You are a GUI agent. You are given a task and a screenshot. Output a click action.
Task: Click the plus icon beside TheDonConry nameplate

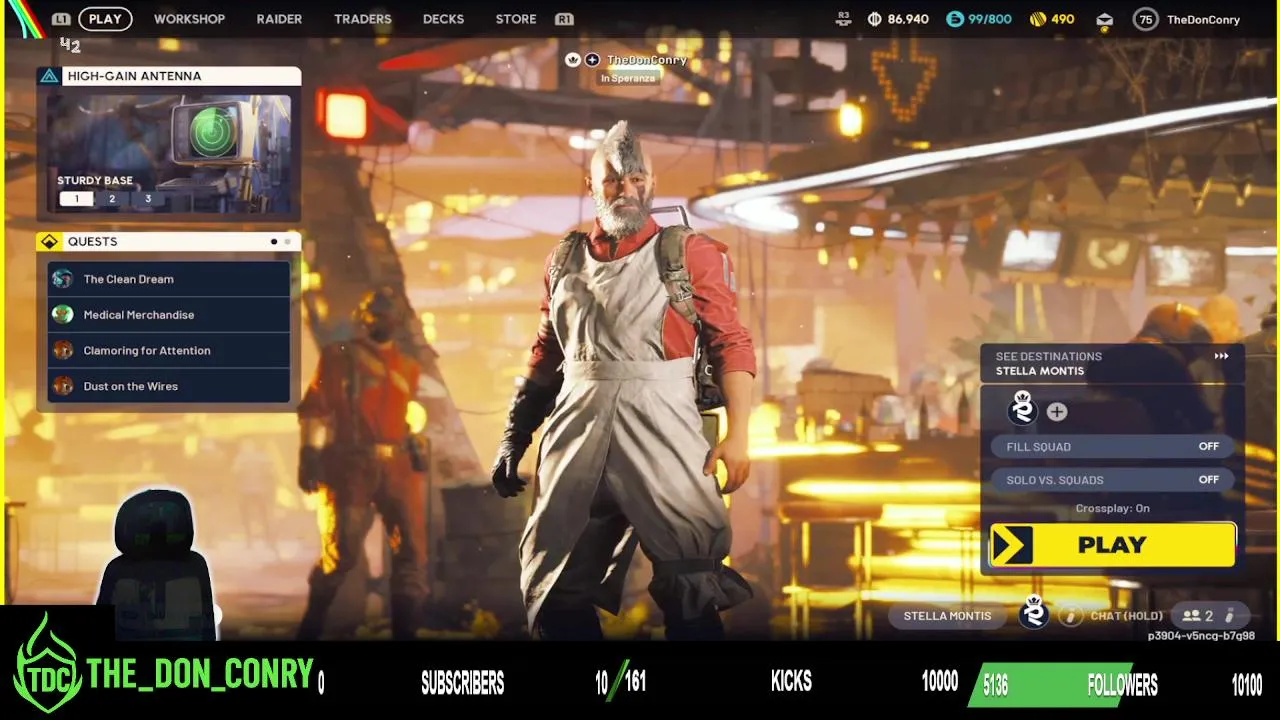592,60
